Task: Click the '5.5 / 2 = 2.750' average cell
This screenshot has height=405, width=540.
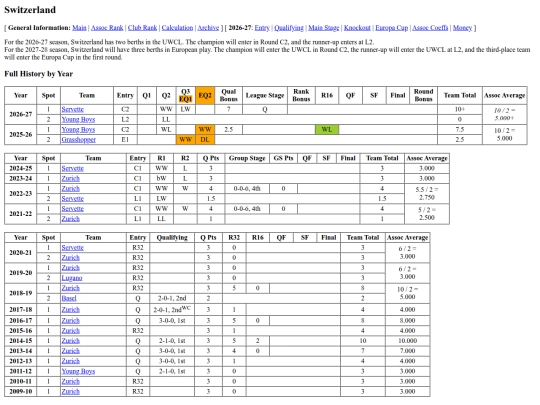Action: tap(427, 194)
